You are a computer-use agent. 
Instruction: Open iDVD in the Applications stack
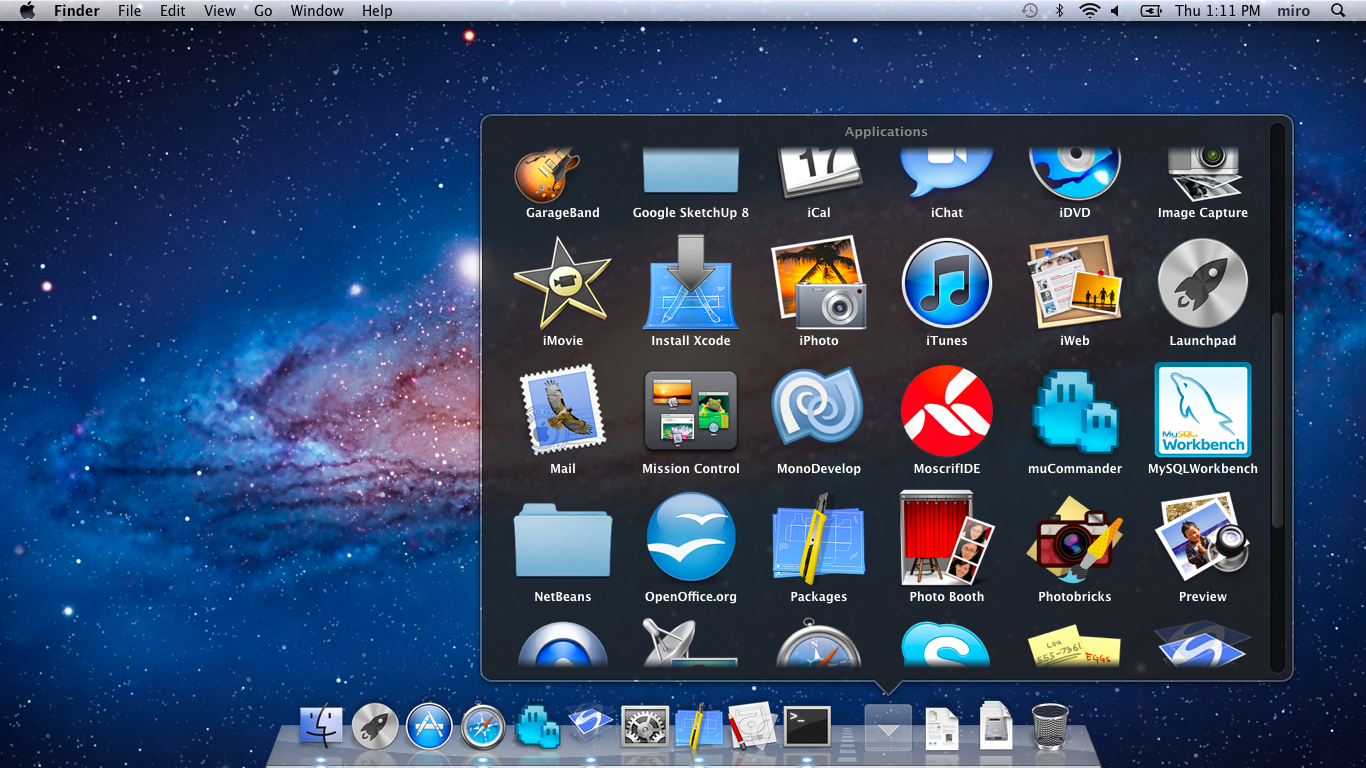point(1075,173)
